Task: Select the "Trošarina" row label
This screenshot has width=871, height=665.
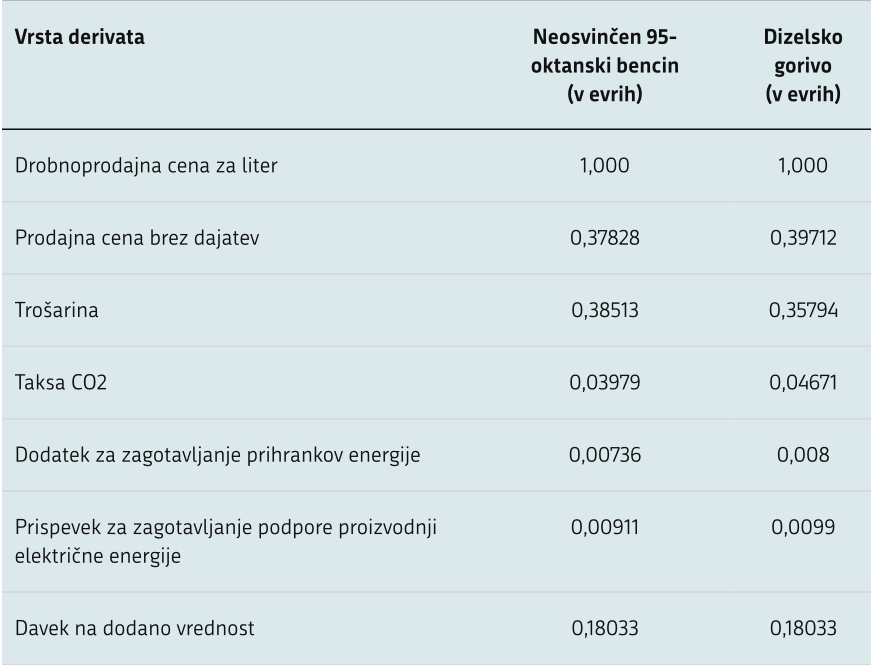Action: click(x=55, y=311)
